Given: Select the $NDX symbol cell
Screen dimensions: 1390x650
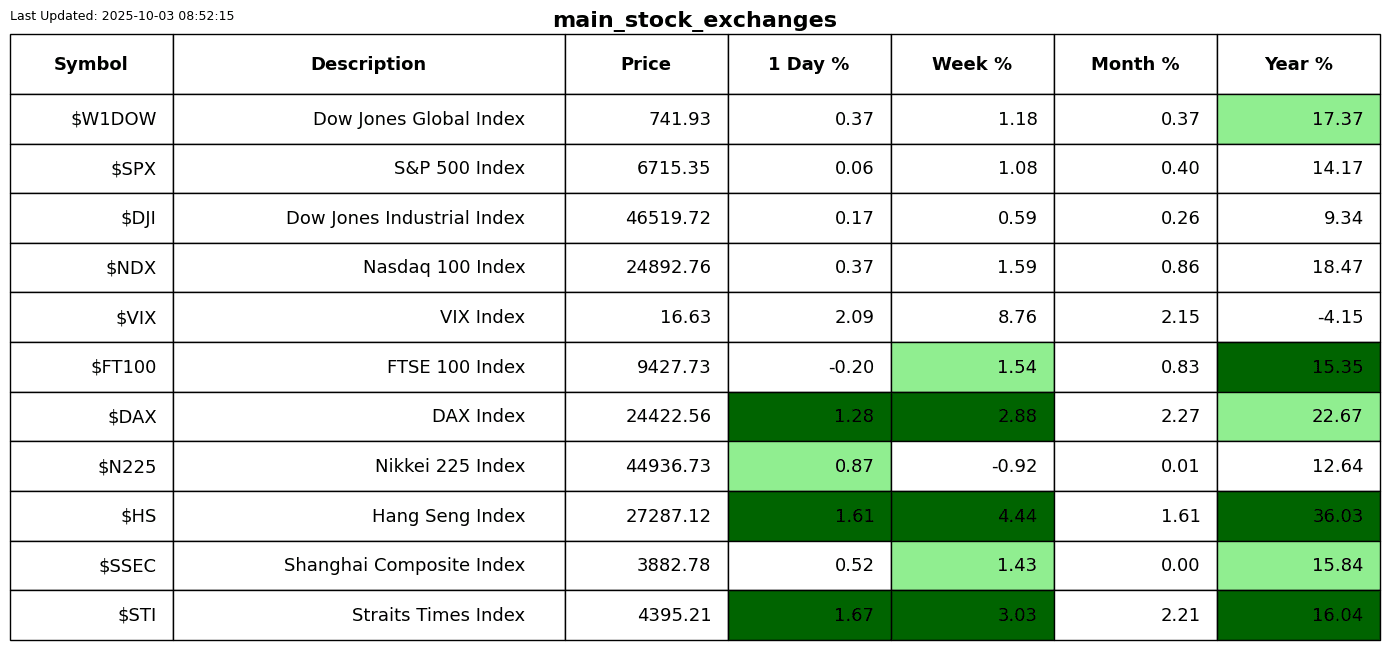Looking at the screenshot, I should 131,268.
